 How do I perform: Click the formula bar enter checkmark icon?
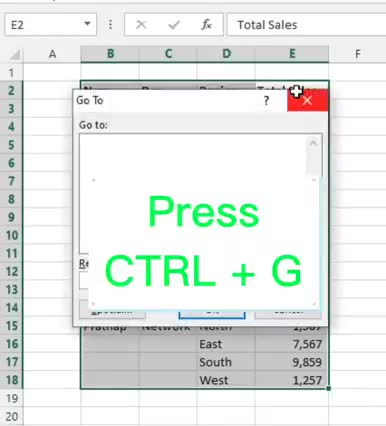[x=174, y=25]
